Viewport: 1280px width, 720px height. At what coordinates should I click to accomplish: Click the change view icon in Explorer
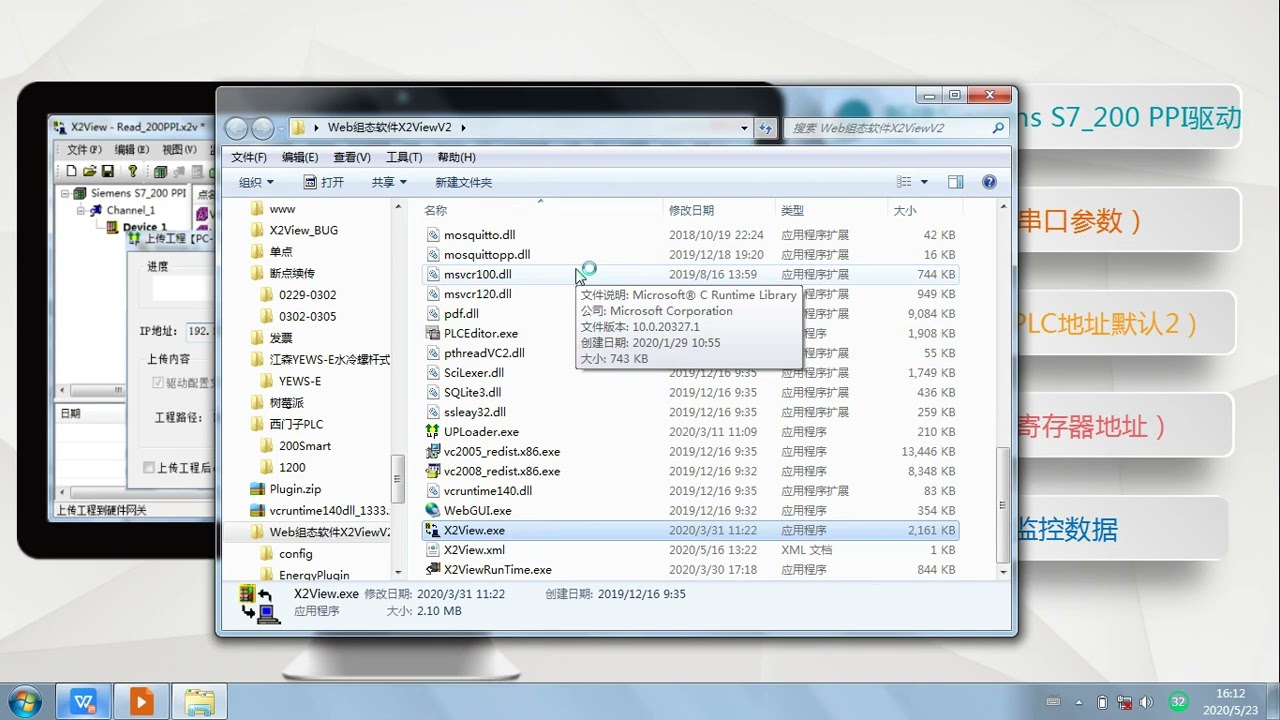(904, 182)
